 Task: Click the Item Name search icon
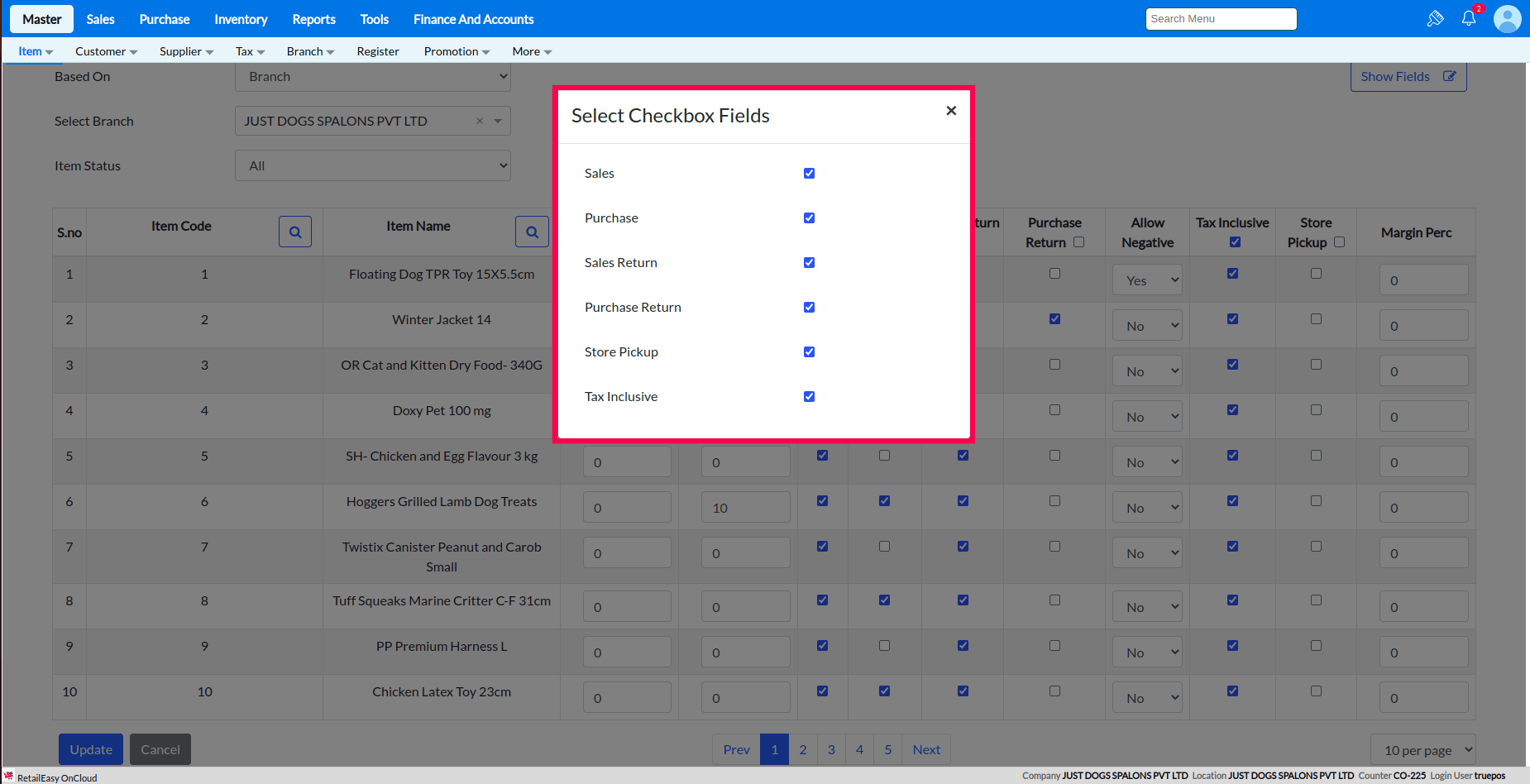[532, 232]
